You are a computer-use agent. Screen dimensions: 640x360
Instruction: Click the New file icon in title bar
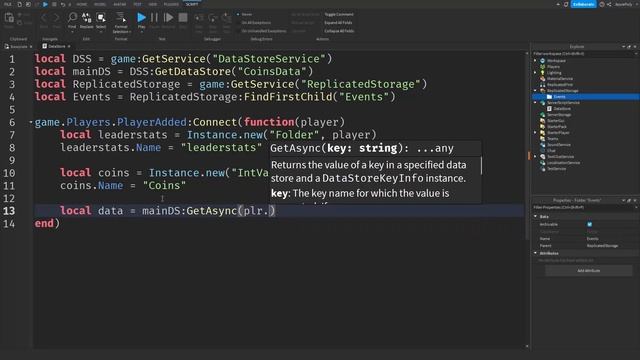[19, 4]
